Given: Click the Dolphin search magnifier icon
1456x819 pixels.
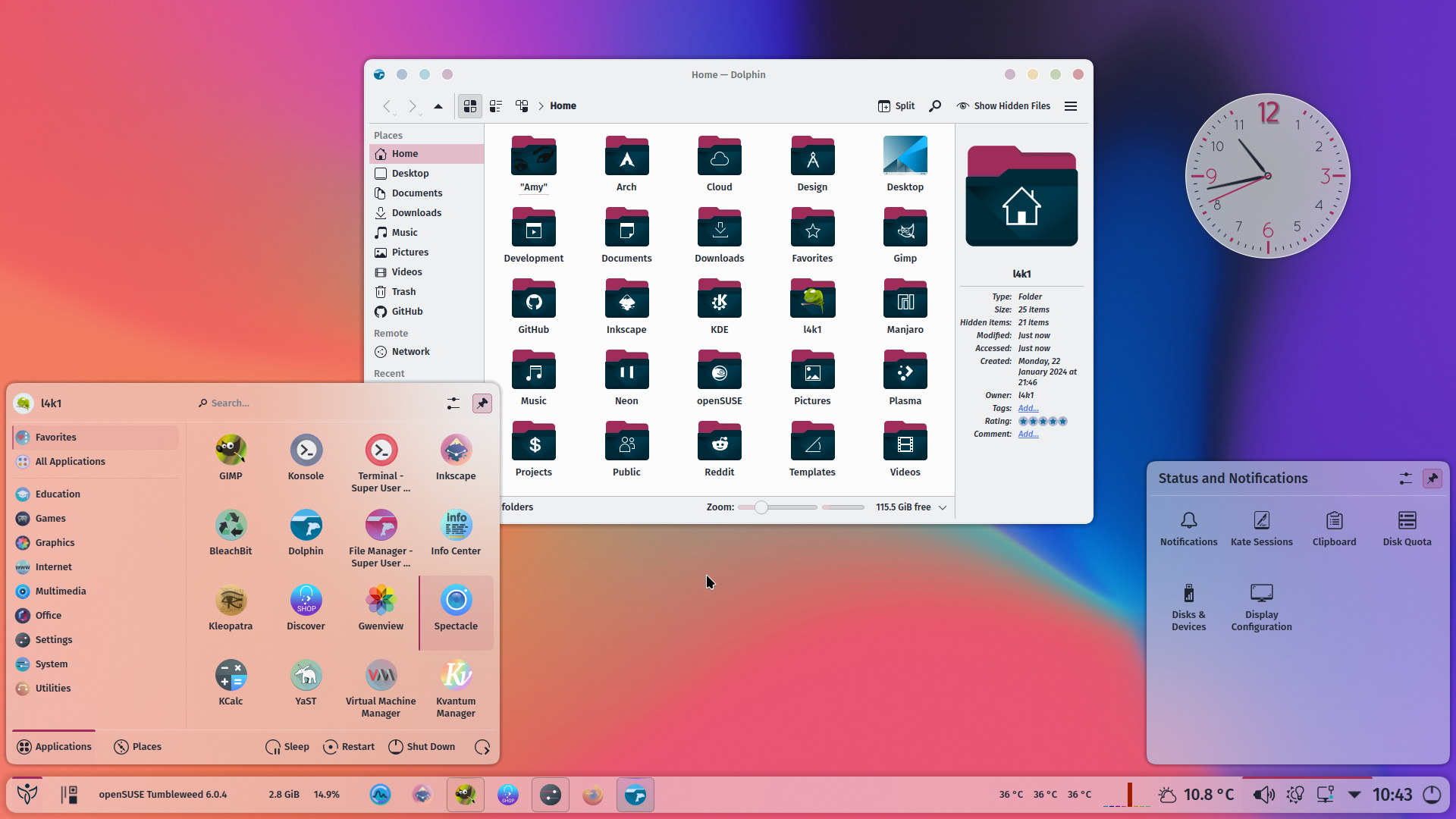Looking at the screenshot, I should 935,106.
